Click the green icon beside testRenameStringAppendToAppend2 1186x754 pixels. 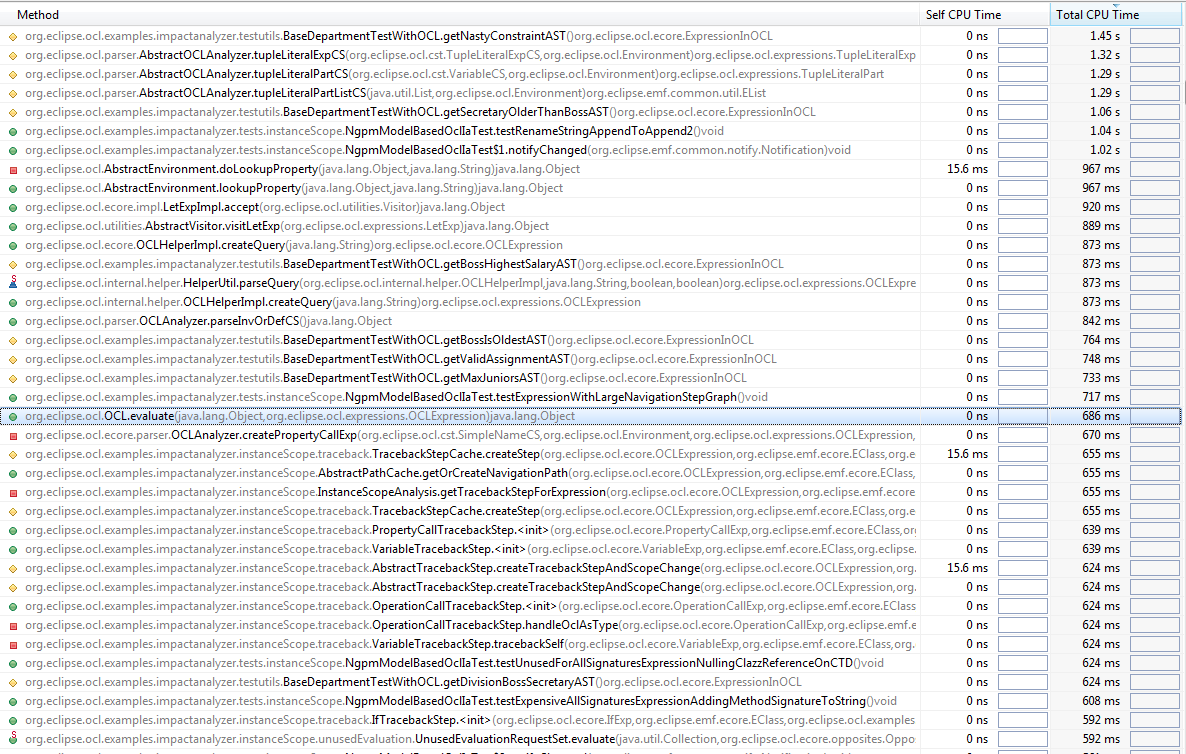13,132
